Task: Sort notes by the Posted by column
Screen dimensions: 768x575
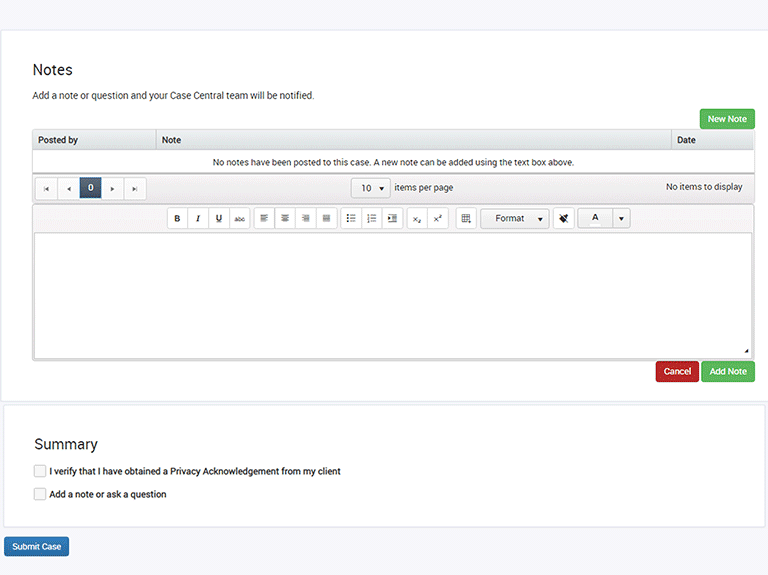Action: click(58, 140)
